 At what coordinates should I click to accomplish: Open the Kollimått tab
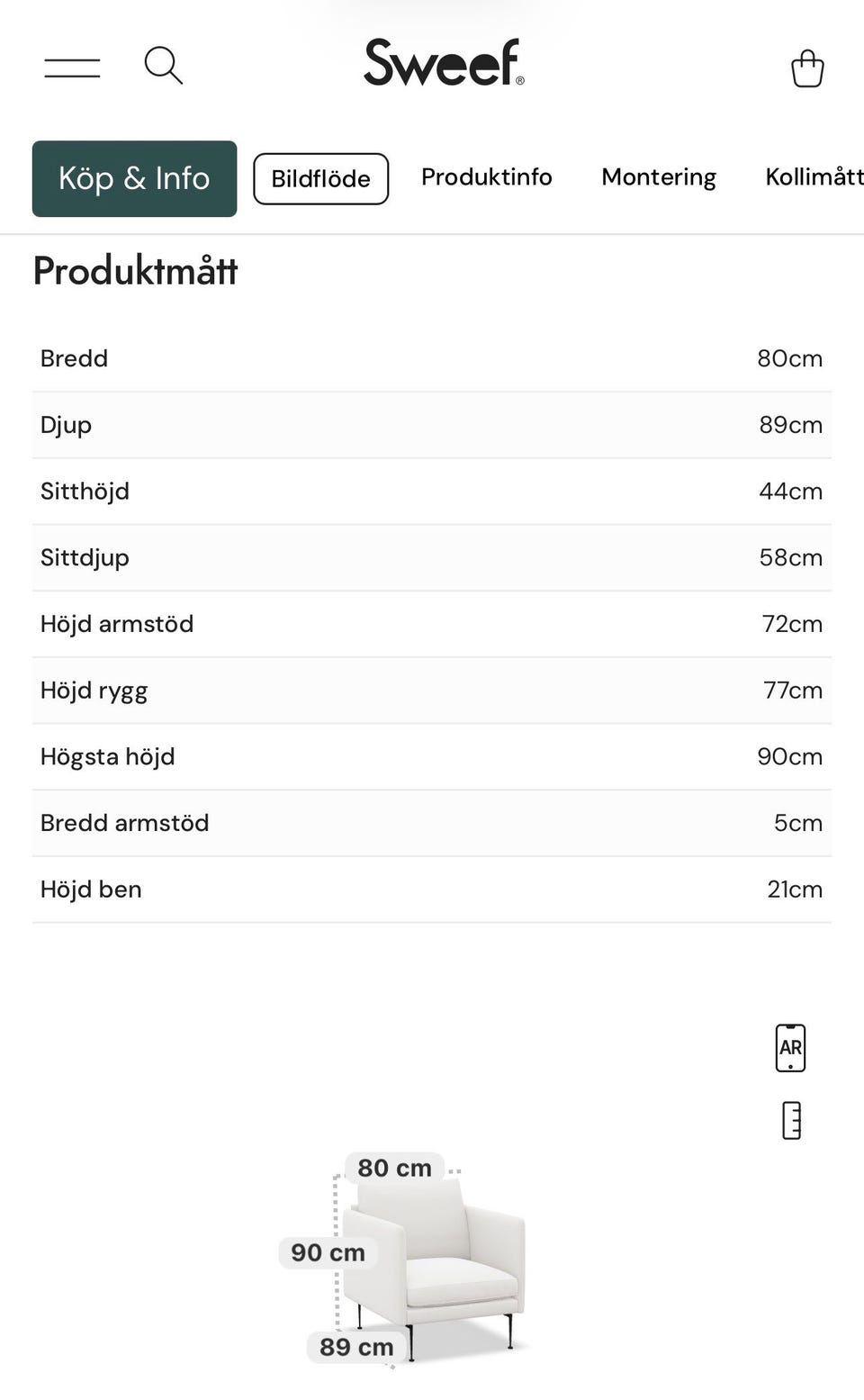tap(814, 176)
